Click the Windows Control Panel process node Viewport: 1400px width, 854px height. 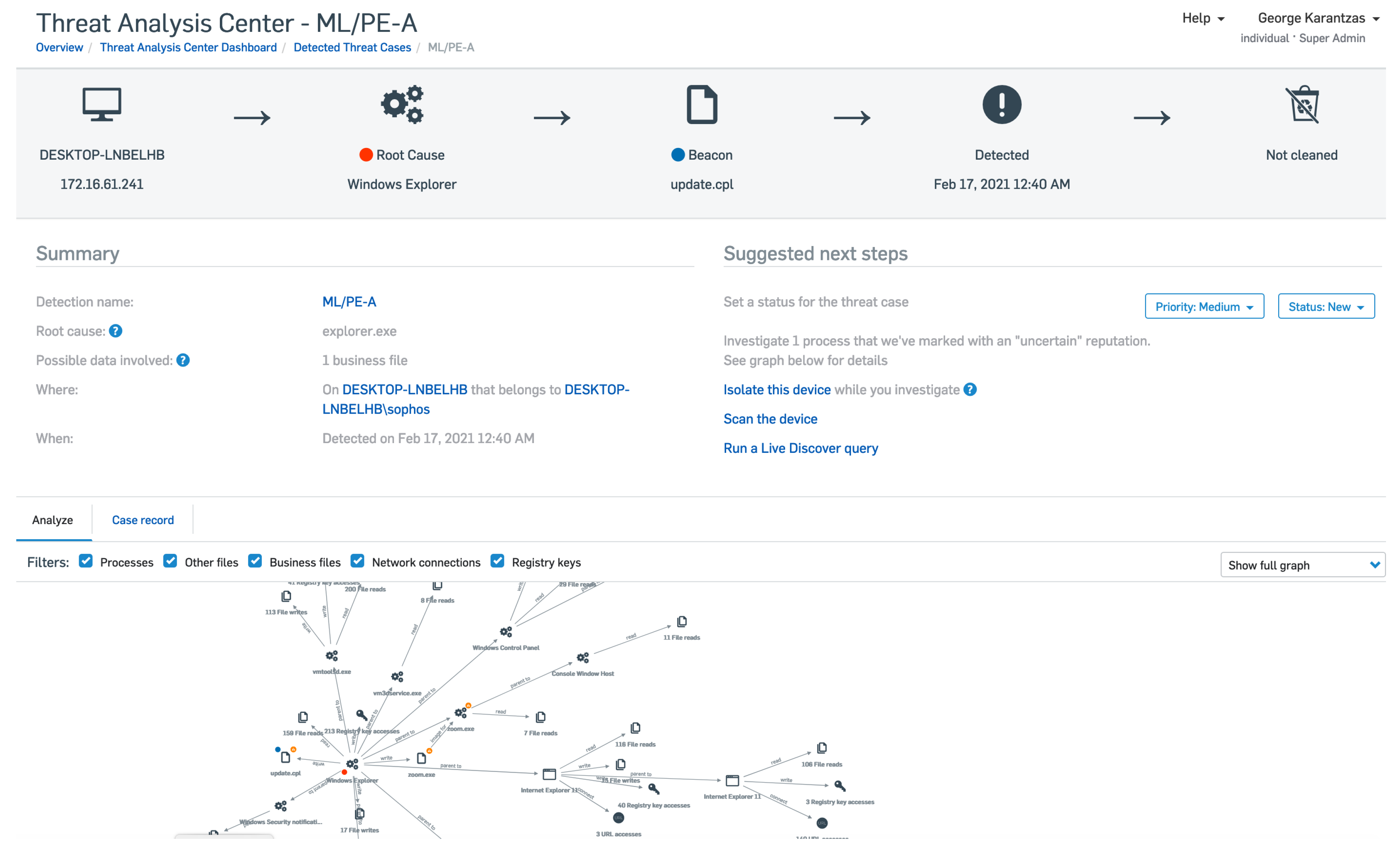click(506, 632)
